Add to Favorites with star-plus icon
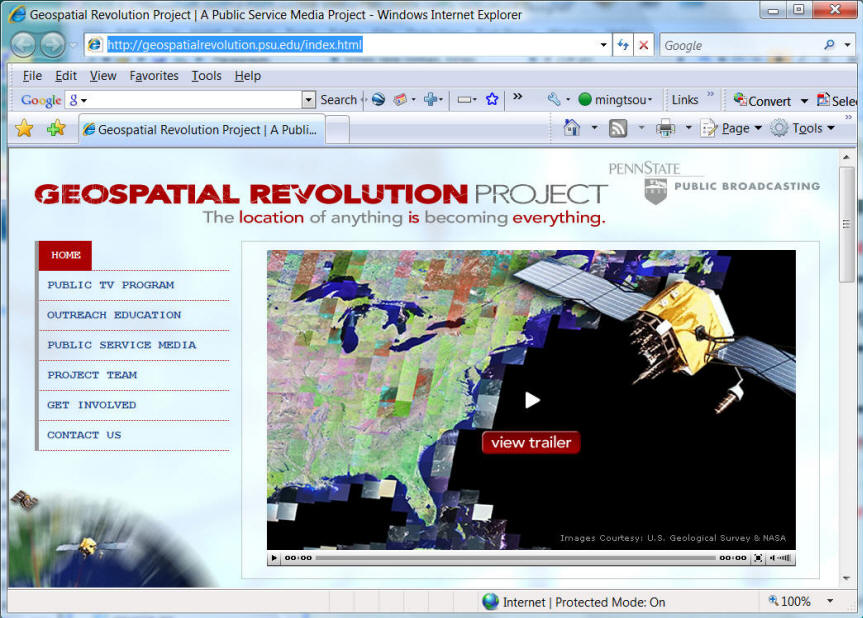 (x=56, y=129)
